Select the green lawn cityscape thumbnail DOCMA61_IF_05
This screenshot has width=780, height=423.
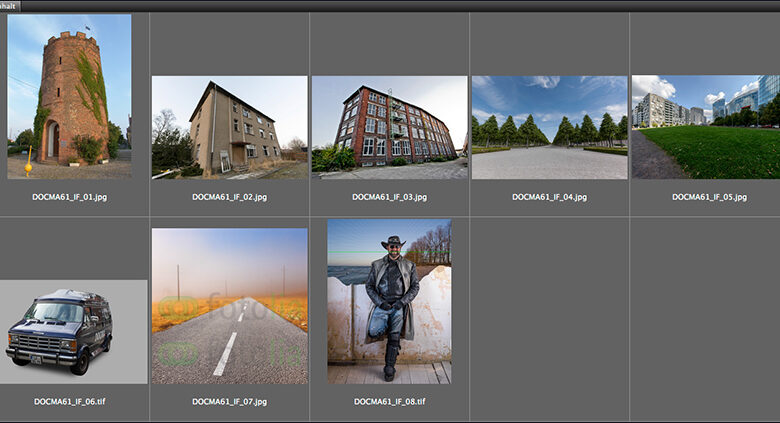coord(706,127)
